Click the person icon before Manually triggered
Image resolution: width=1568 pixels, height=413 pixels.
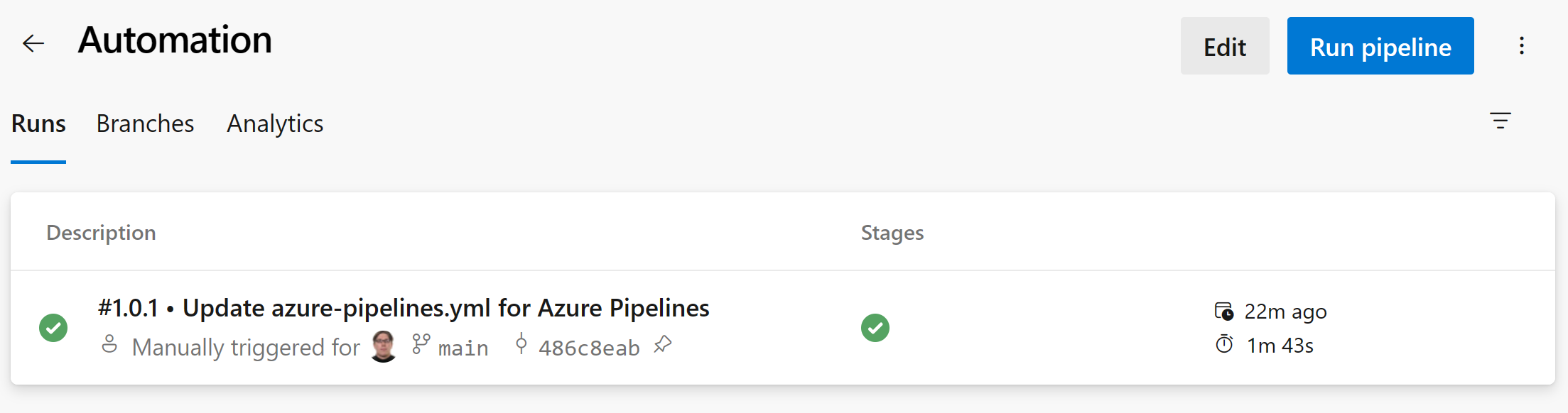point(109,344)
